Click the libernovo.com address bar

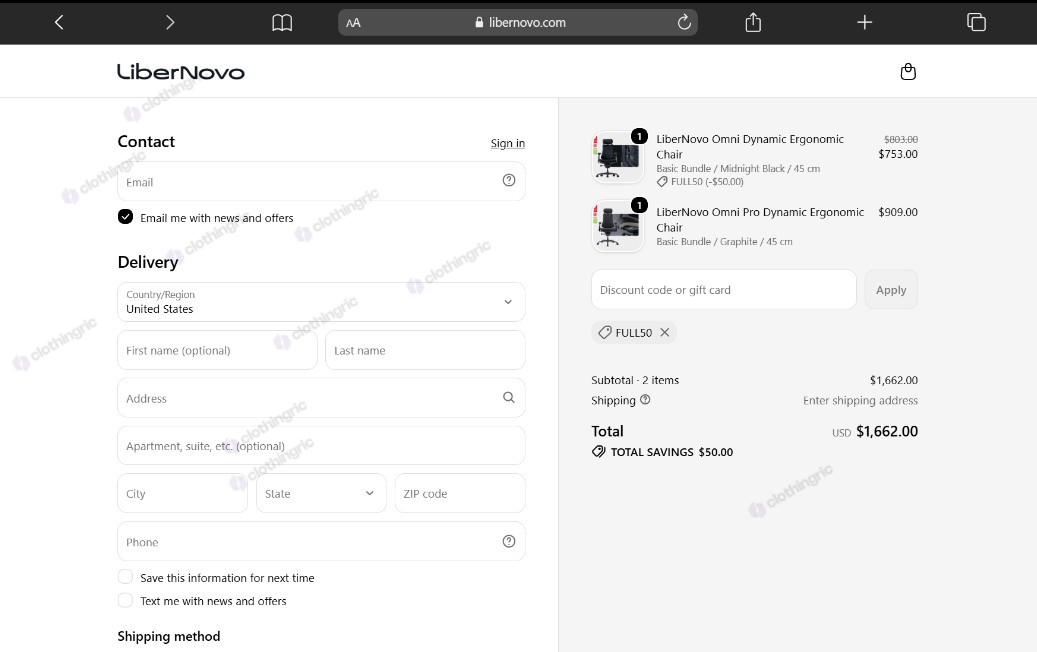click(x=518, y=22)
